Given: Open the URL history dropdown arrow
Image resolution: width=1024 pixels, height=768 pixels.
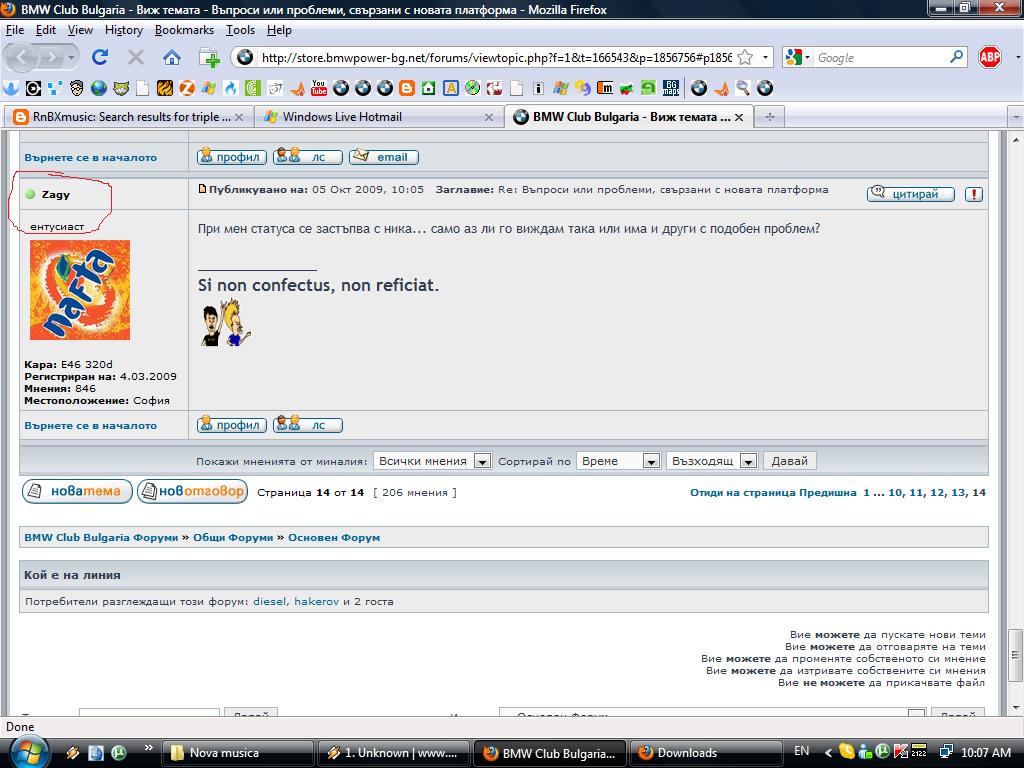Looking at the screenshot, I should [x=765, y=57].
